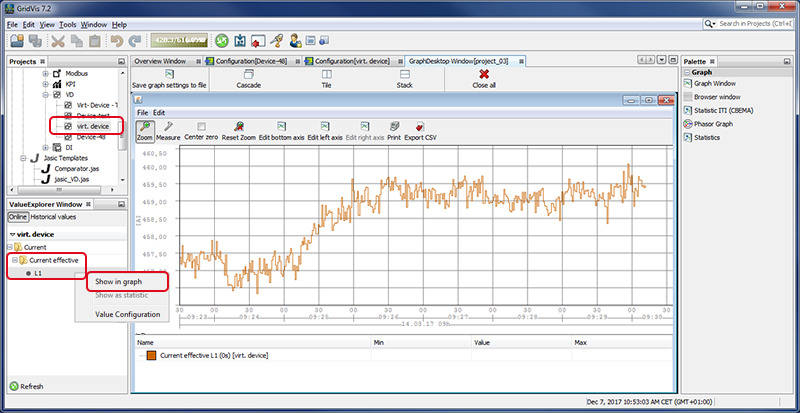Open Edit bottom axis settings

281,131
